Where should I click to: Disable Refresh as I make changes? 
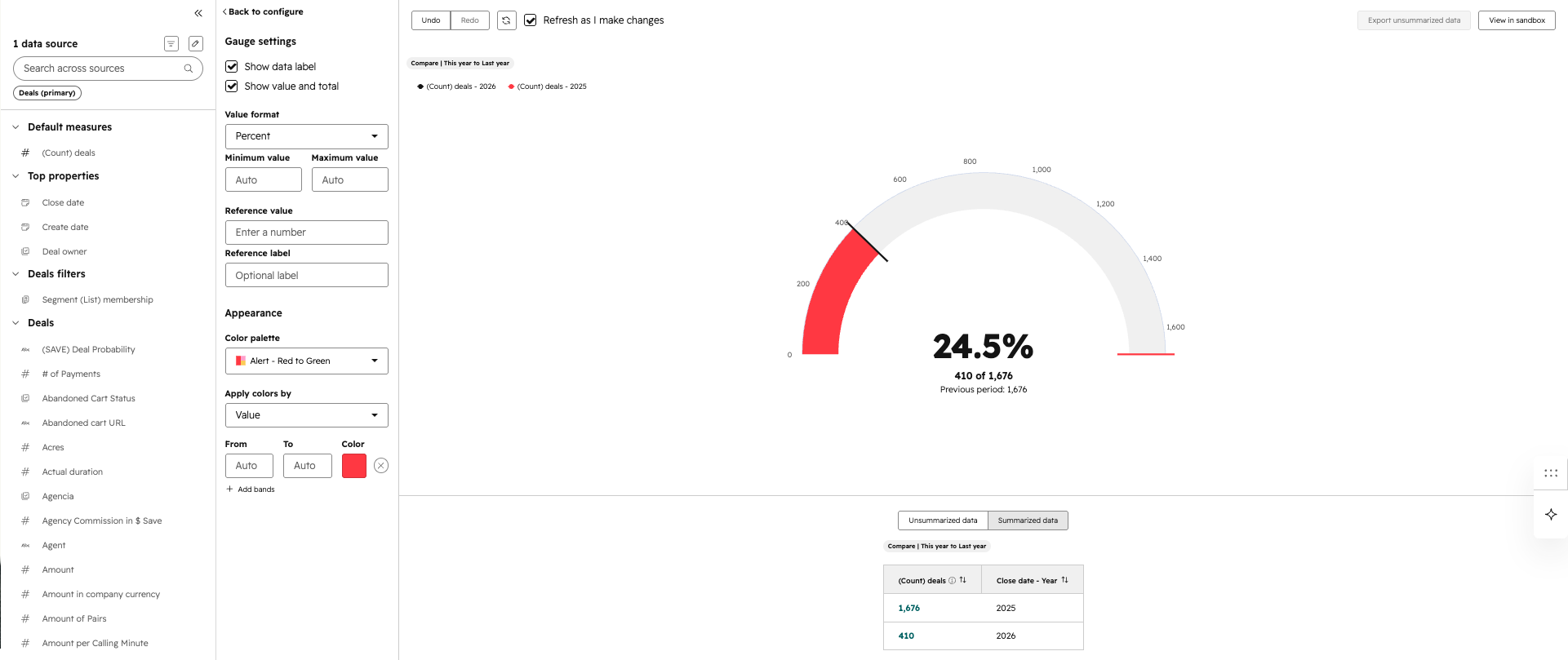tap(531, 20)
